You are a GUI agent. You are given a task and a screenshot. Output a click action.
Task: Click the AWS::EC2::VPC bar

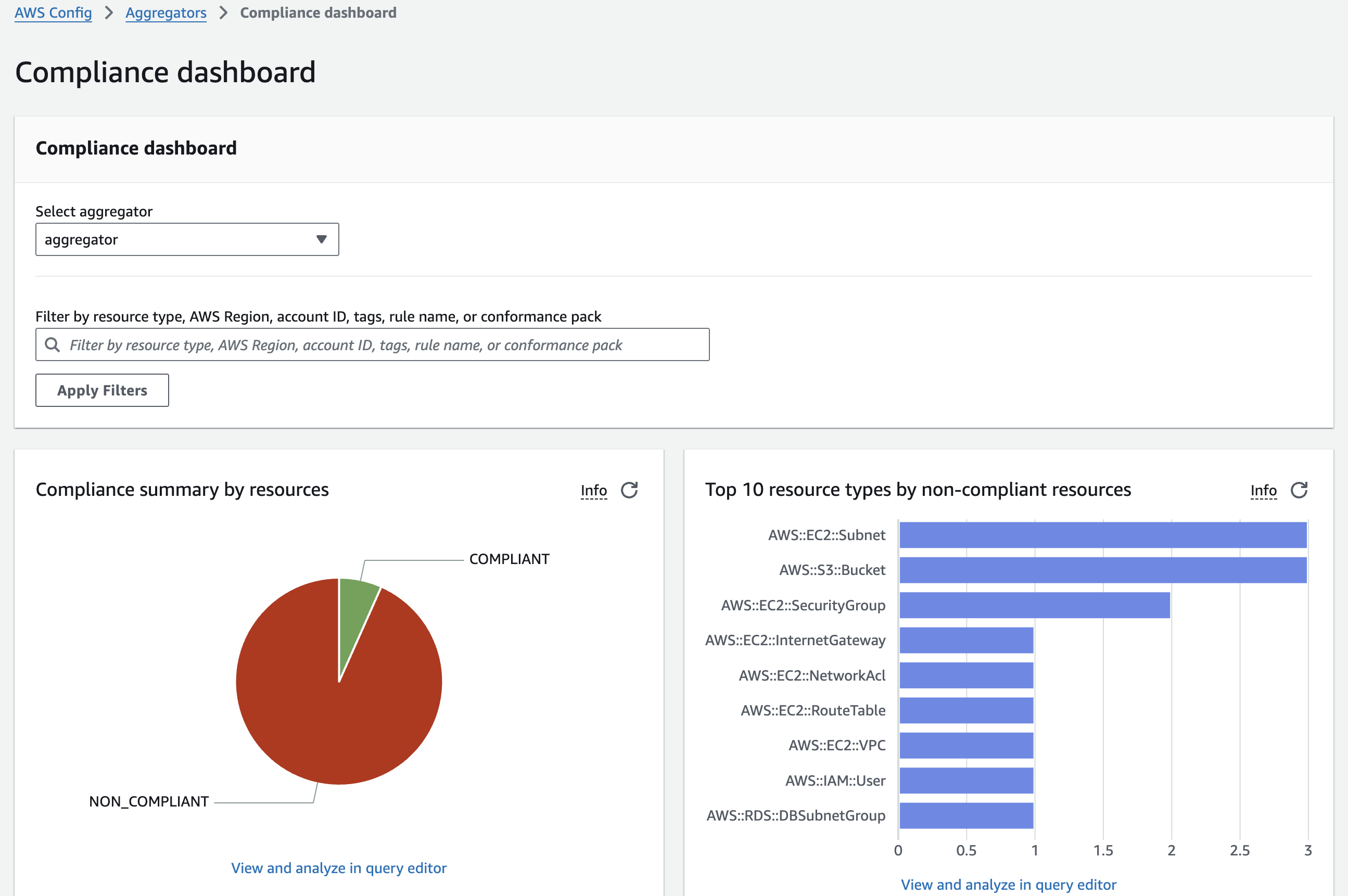point(967,745)
